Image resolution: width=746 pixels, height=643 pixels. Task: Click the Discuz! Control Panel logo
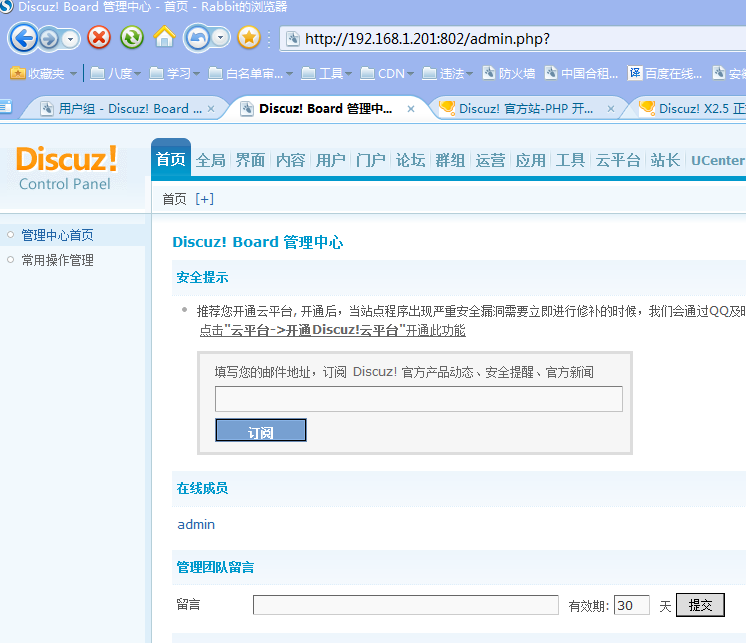[x=67, y=167]
